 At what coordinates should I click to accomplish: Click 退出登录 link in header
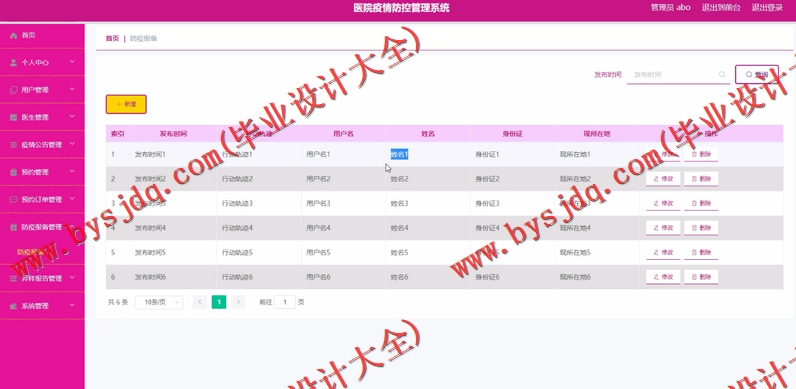click(x=767, y=8)
